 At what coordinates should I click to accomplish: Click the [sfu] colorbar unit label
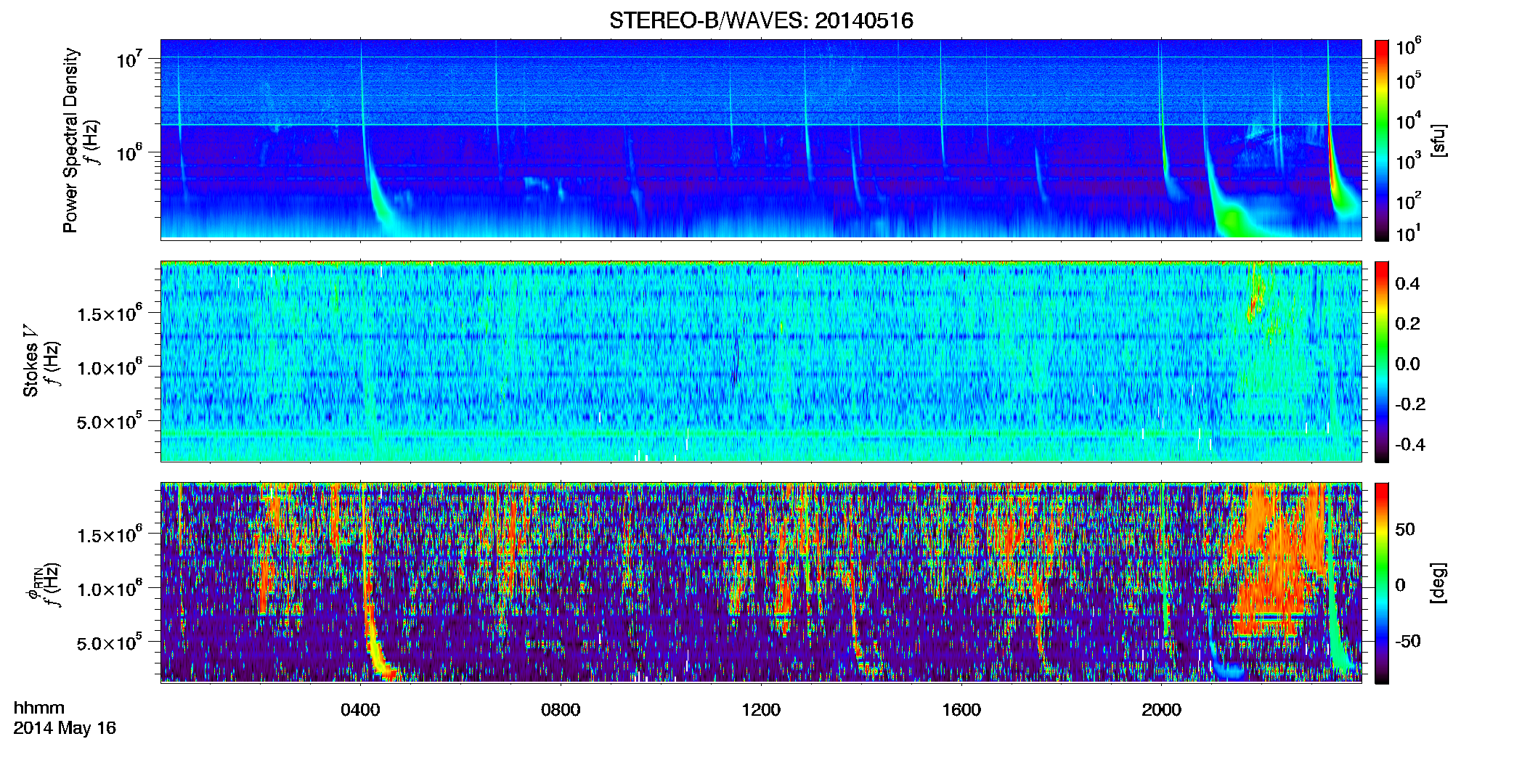(x=1438, y=140)
